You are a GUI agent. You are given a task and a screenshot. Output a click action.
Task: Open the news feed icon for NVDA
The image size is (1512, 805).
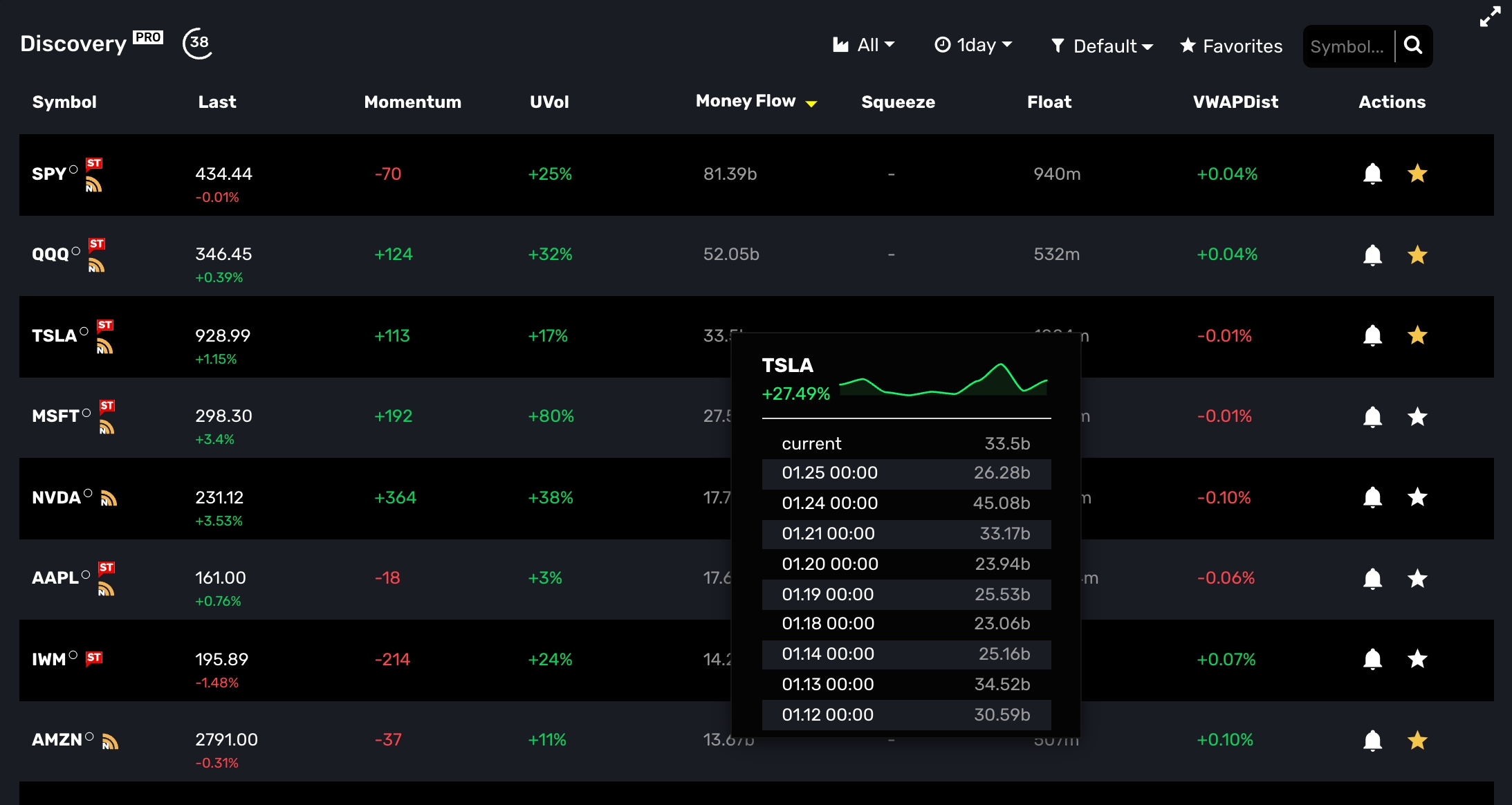109,498
